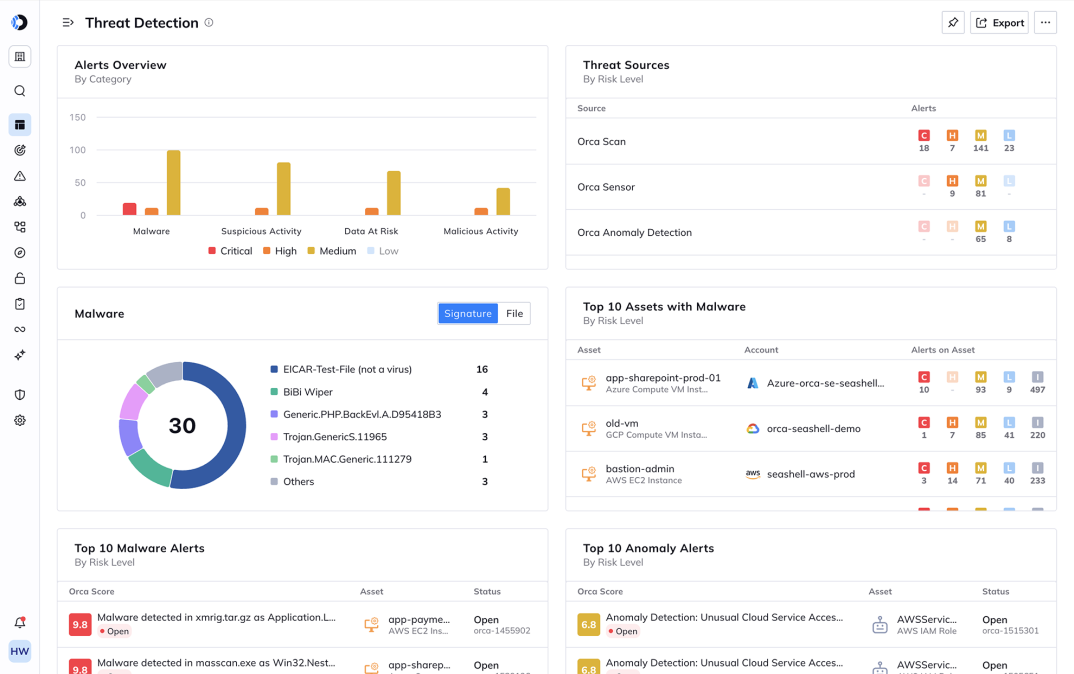Image resolution: width=1074 pixels, height=674 pixels.
Task: Open the shield icon in sidebar
Action: [20, 395]
